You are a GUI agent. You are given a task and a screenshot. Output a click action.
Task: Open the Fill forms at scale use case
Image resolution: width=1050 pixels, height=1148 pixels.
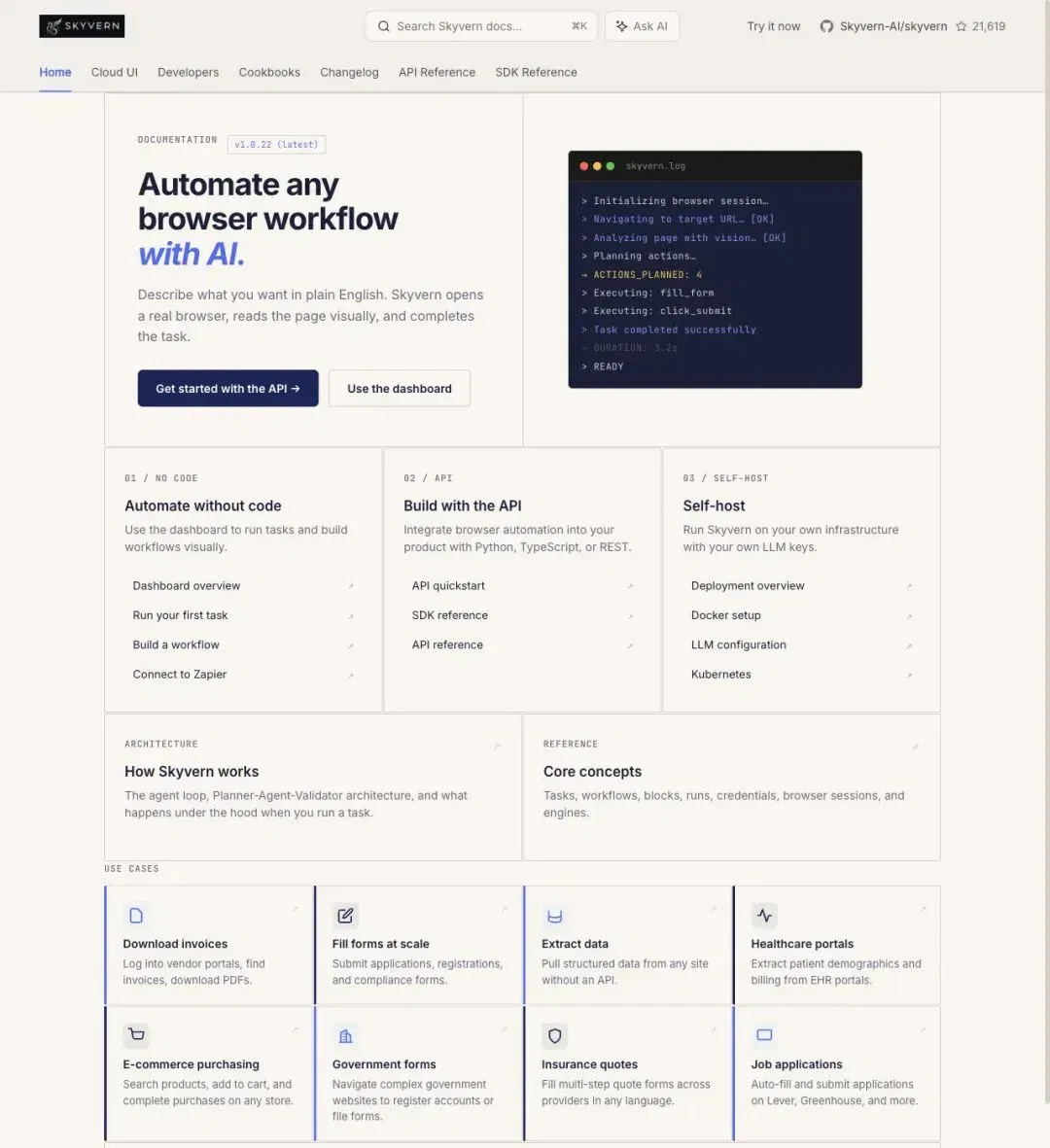pyautogui.click(x=419, y=945)
